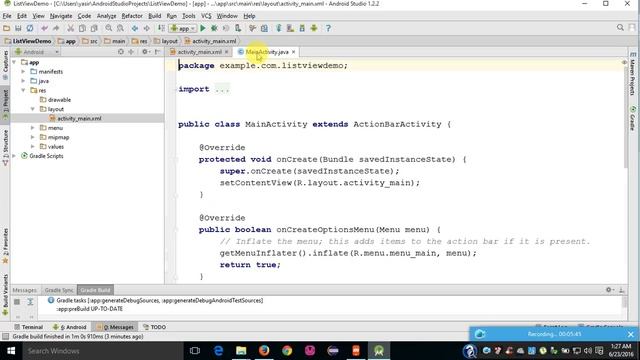Close the MainActivity.java tab
Viewport: 640px width, 360px height.
tap(293, 52)
